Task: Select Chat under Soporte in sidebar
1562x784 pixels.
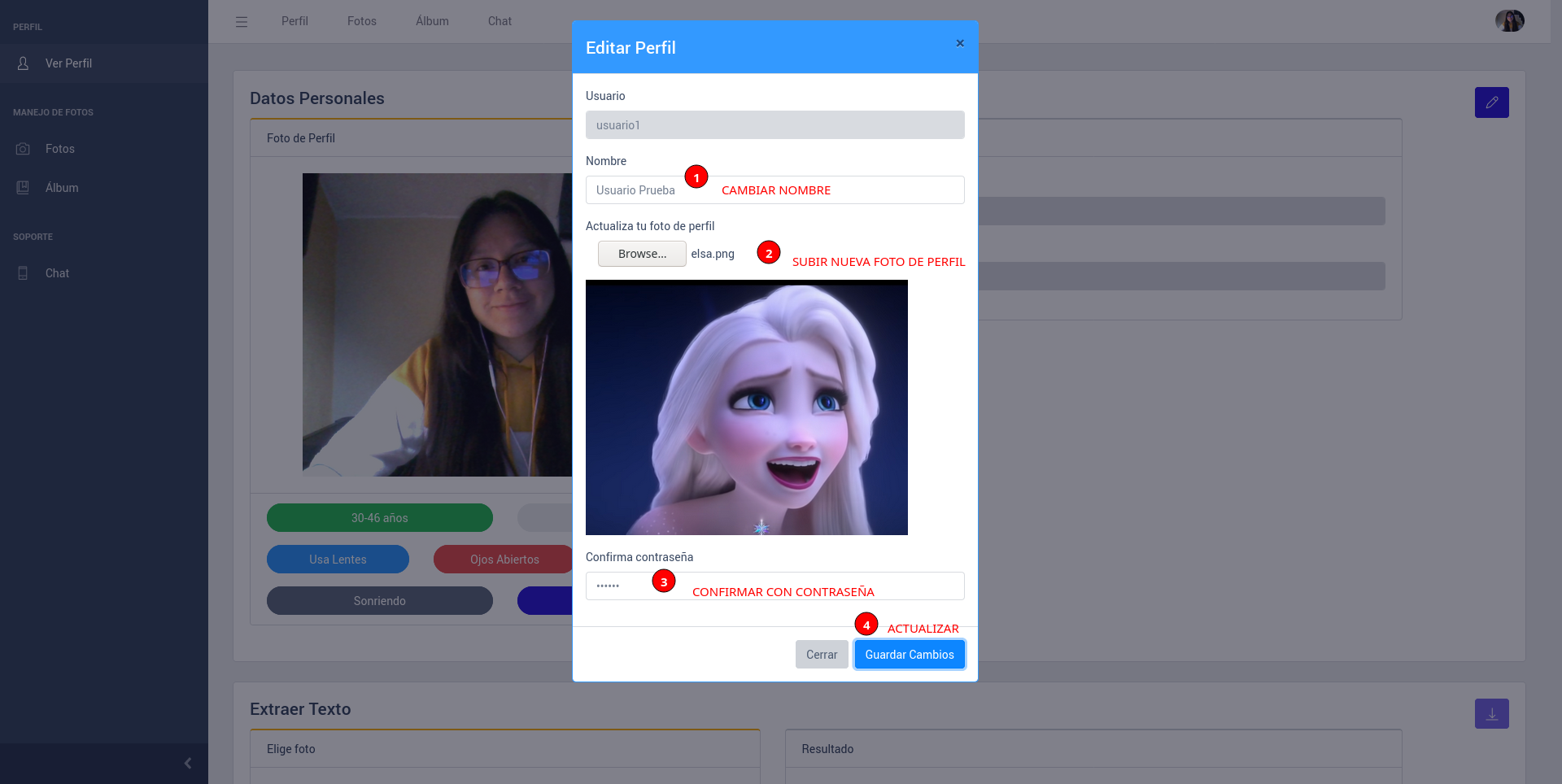Action: pos(104,273)
